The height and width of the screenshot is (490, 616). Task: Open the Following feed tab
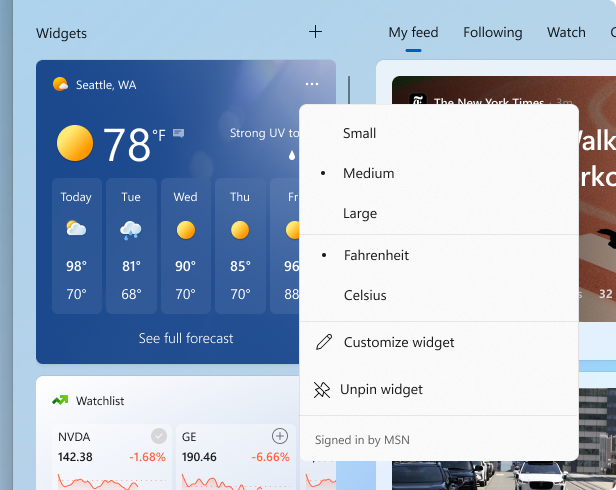[x=492, y=33]
